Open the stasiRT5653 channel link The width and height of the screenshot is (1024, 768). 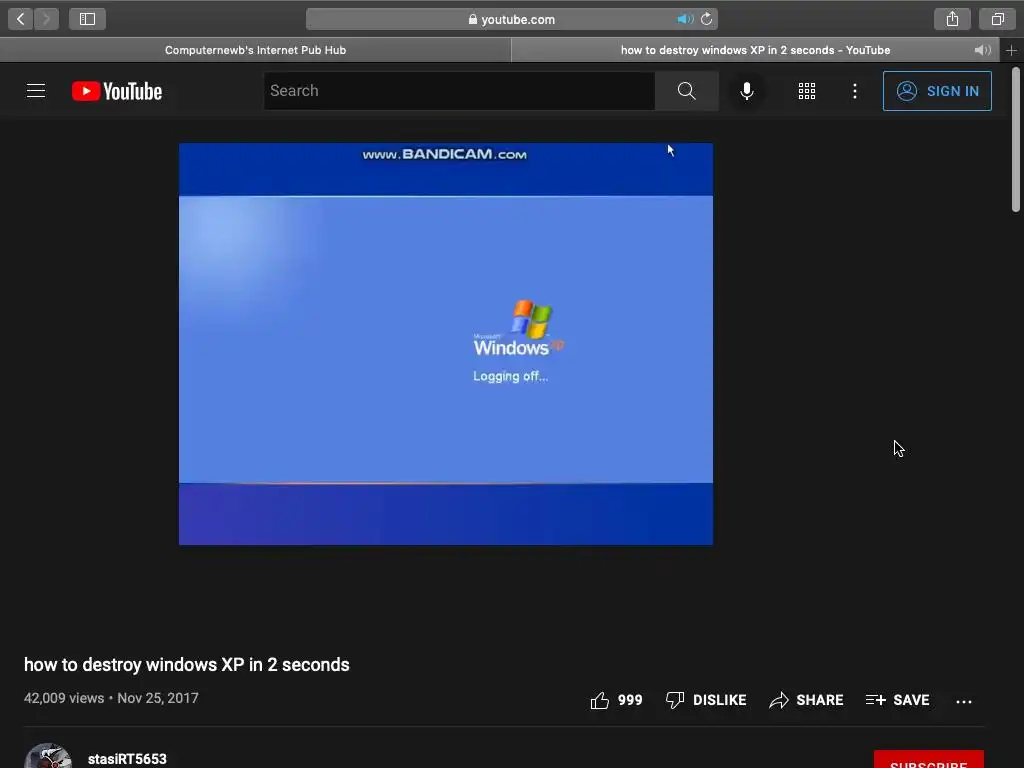127,759
